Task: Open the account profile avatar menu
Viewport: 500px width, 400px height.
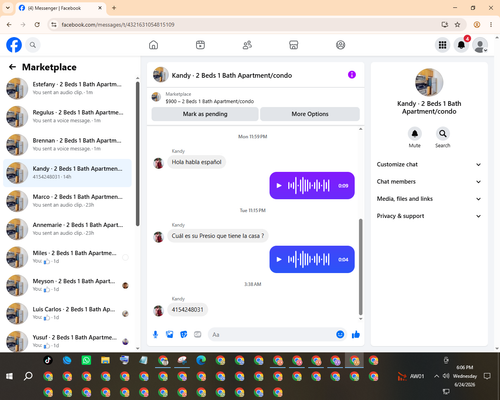Action: pyautogui.click(x=480, y=45)
